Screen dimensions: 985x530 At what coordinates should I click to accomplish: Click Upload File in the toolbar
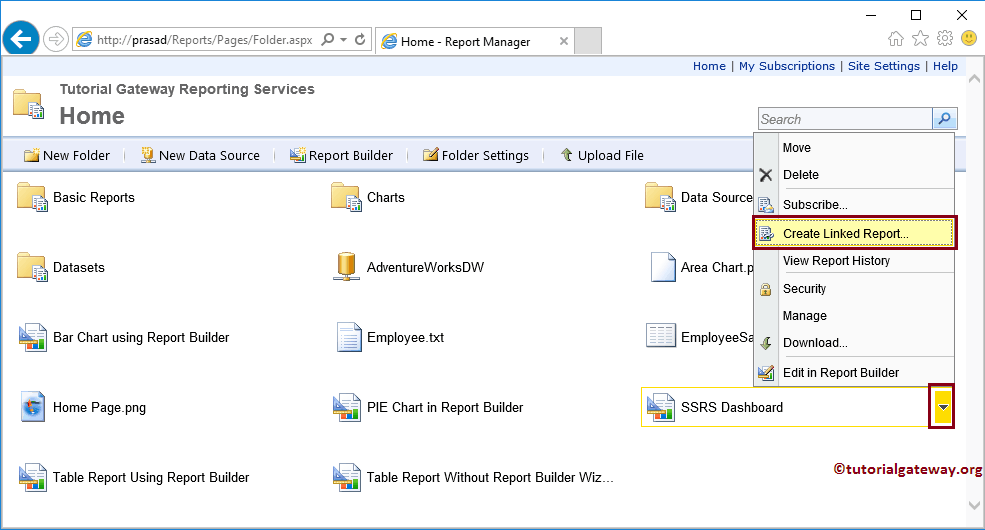(602, 155)
